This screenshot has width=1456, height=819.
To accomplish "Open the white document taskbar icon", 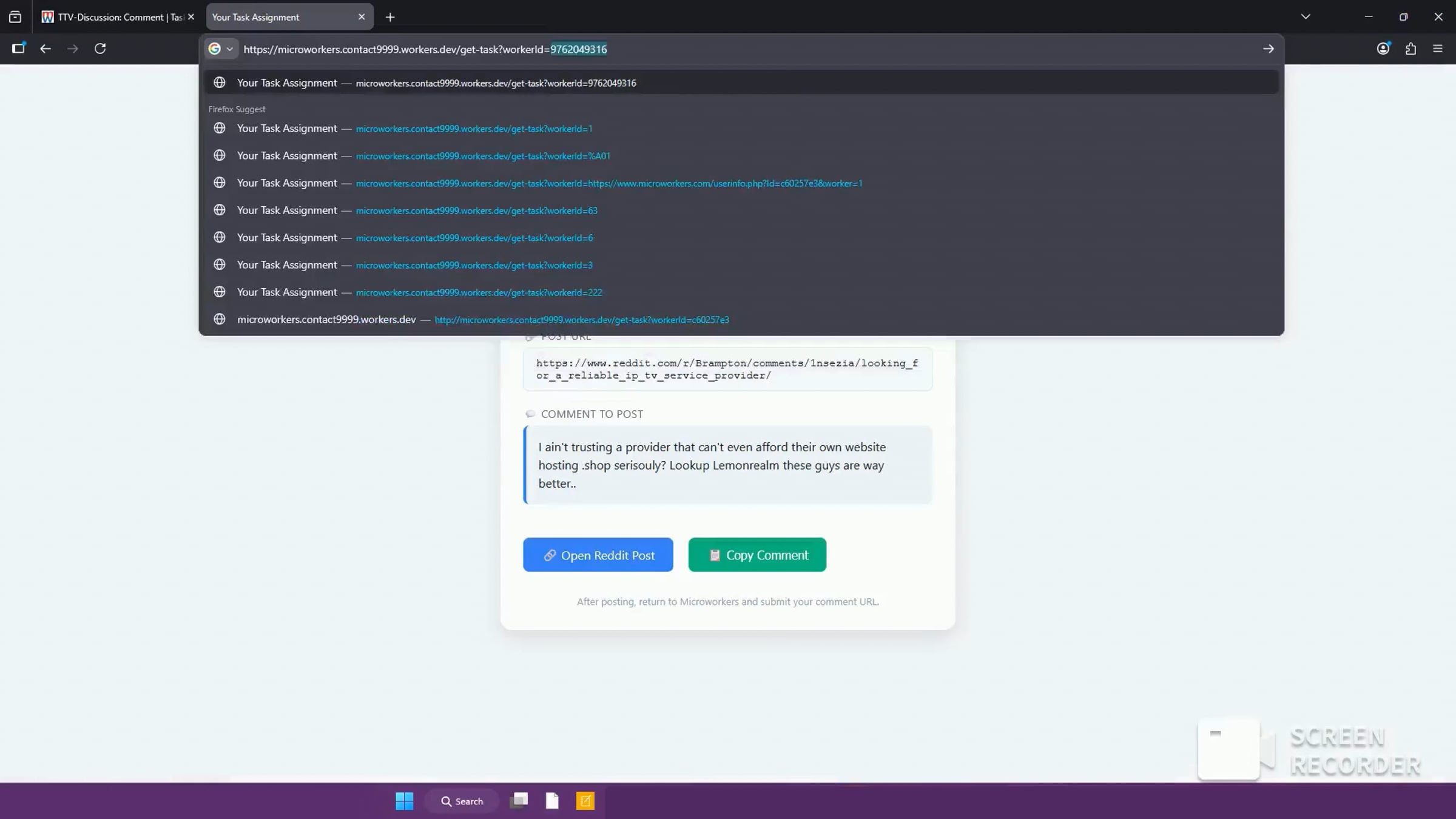I will (x=552, y=801).
